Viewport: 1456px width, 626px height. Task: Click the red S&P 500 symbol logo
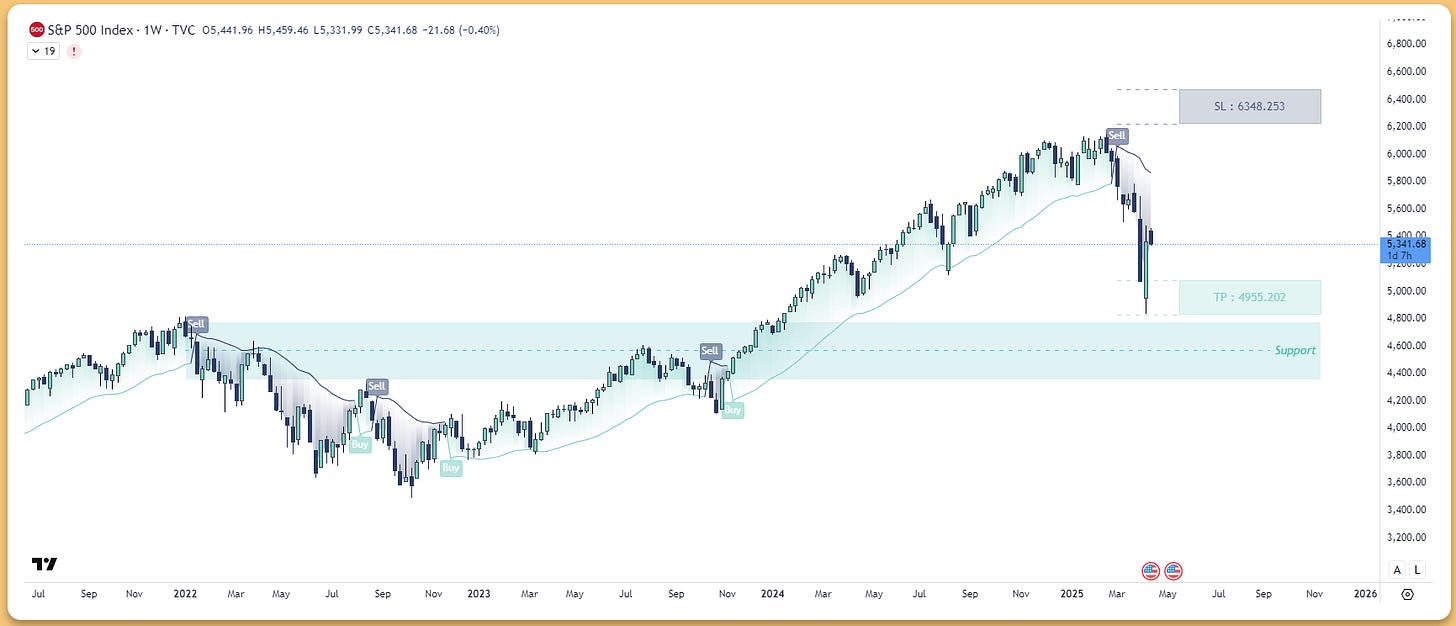coord(37,30)
